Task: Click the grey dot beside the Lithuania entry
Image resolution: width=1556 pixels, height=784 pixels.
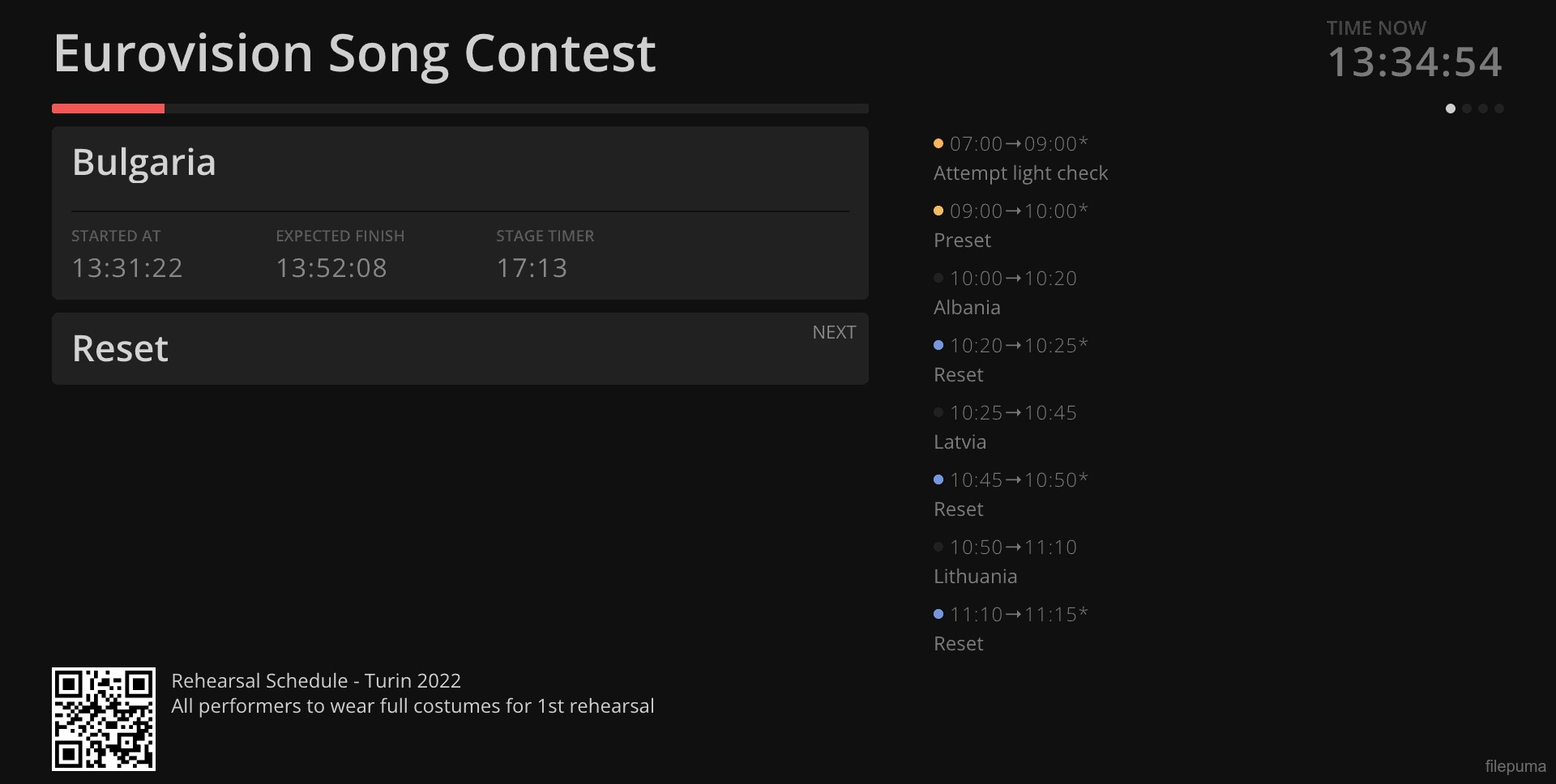Action: (938, 547)
